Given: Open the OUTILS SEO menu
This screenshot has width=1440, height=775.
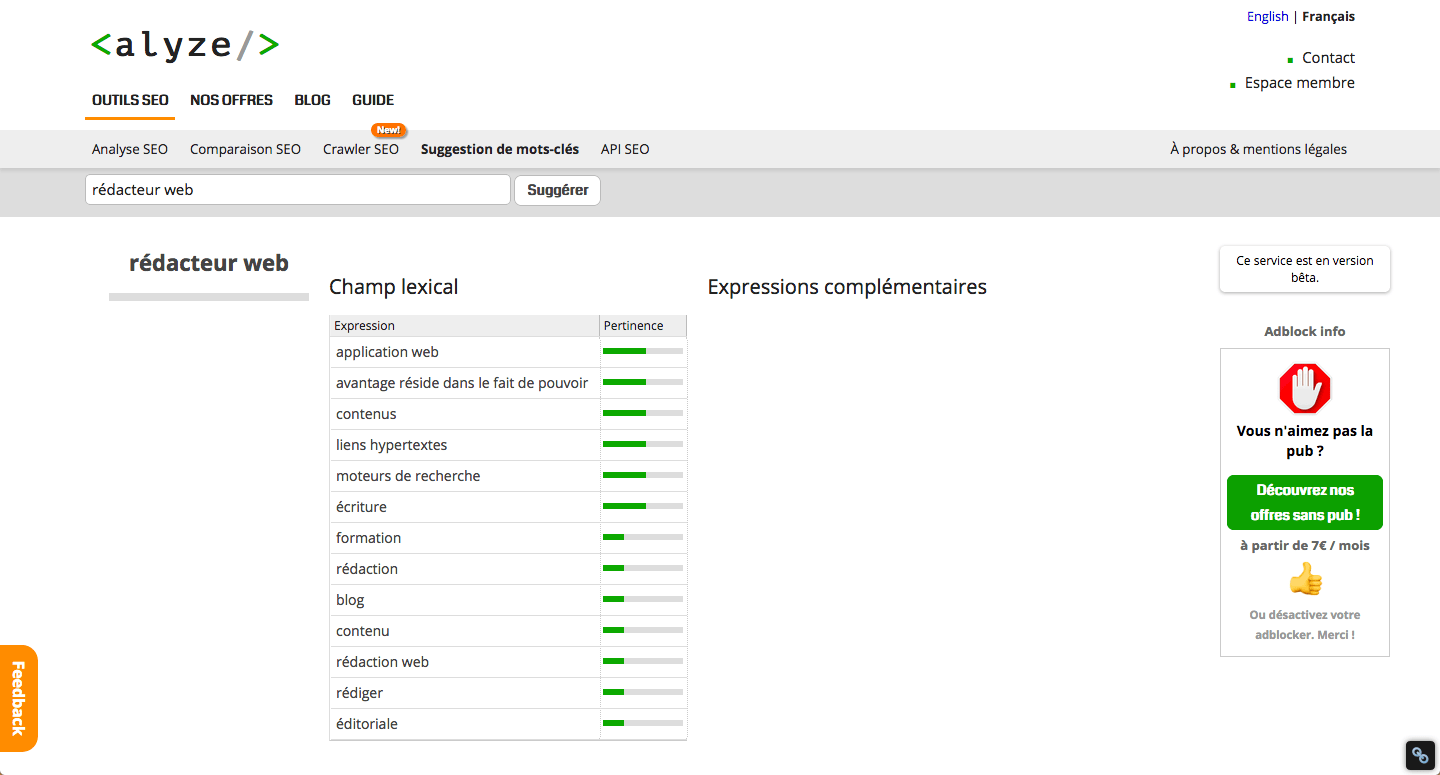Looking at the screenshot, I should tap(130, 100).
